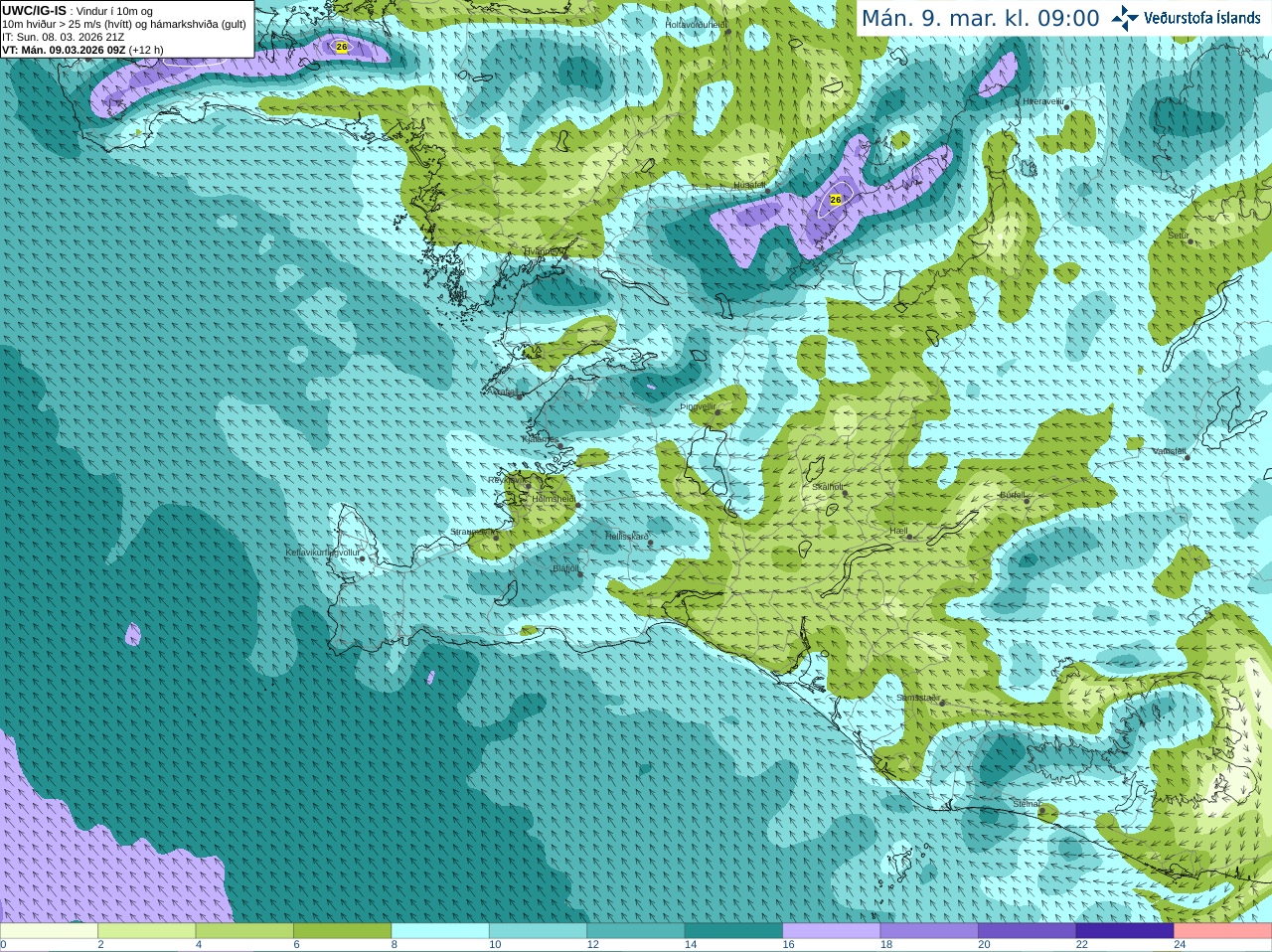The height and width of the screenshot is (952, 1272).
Task: Click the 26 gust label in the northwest purple band
Action: (x=342, y=47)
